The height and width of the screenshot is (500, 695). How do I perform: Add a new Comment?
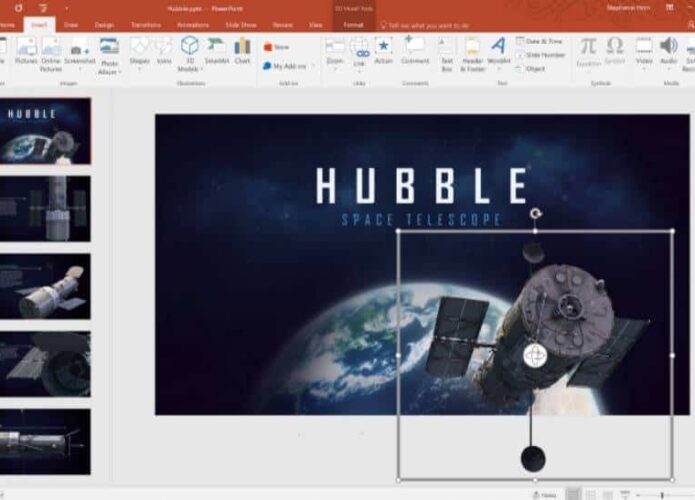point(415,51)
